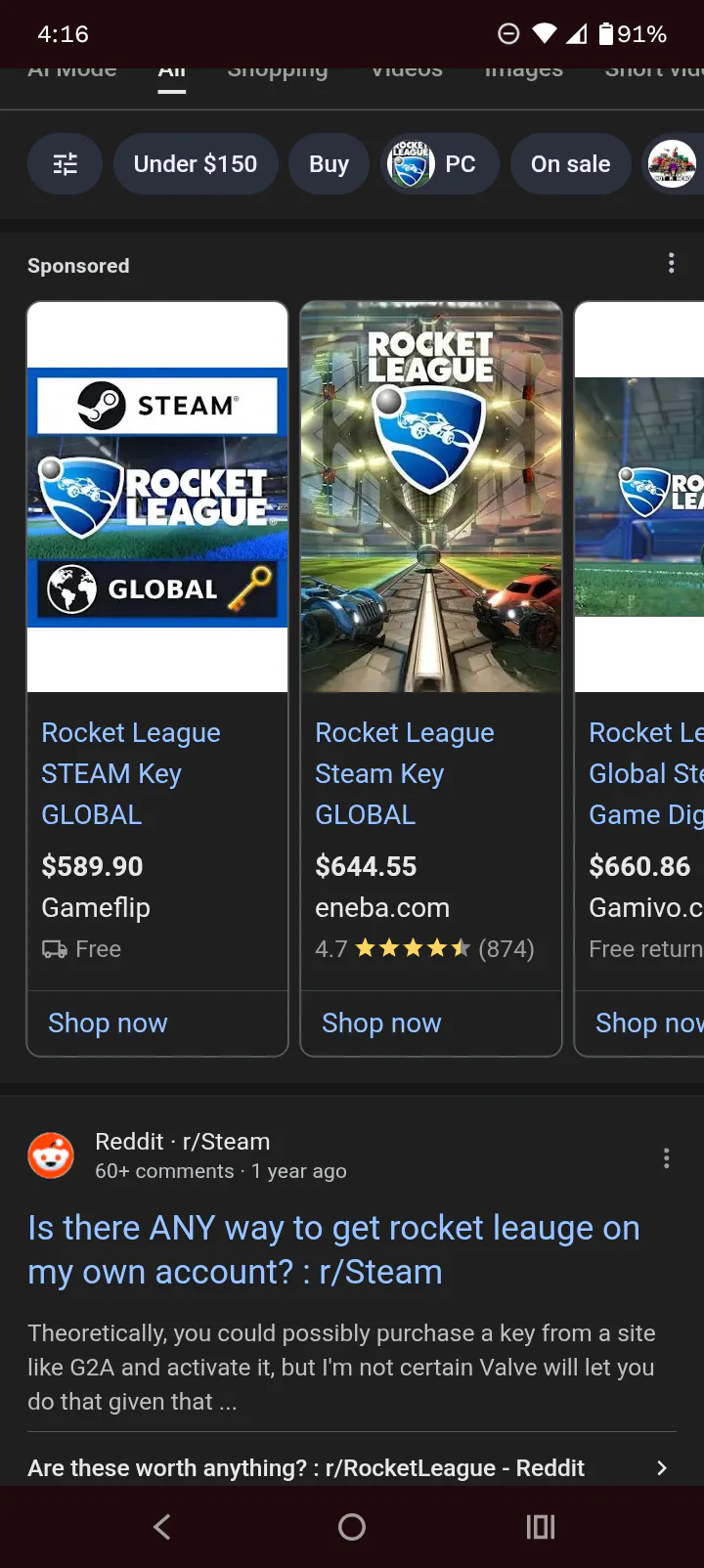Toggle the On sale filter chip
The width and height of the screenshot is (704, 1568).
coord(570,164)
